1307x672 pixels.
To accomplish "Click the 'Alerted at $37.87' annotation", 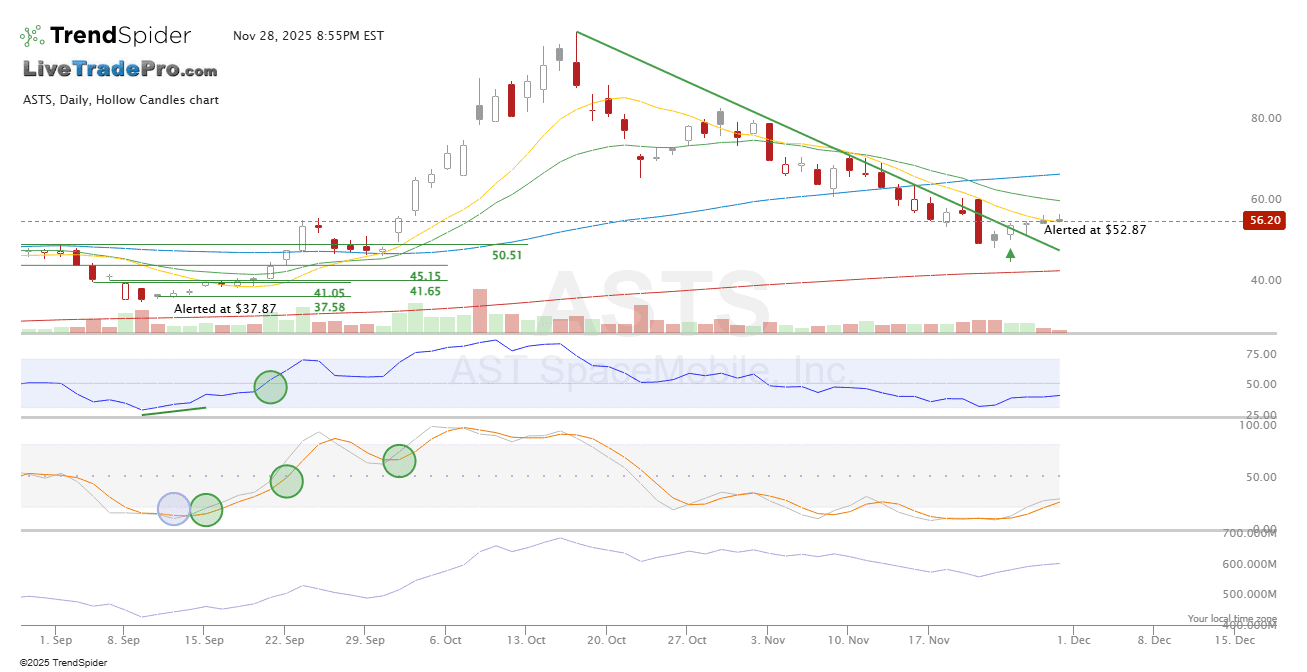I will tap(225, 309).
